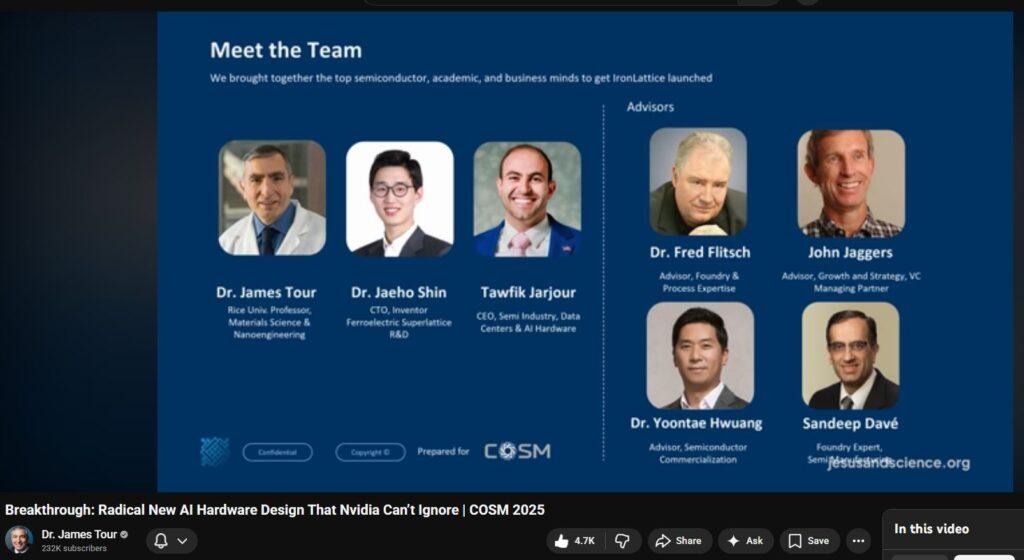
Task: Click the IronLattice lattice logo on slide
Action: pyautogui.click(x=214, y=451)
